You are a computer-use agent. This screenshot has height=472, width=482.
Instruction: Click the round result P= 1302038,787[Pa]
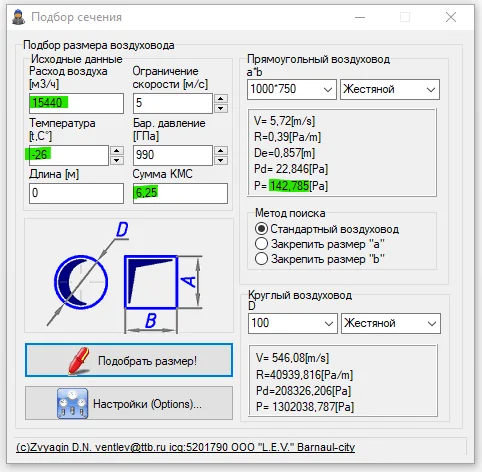pyautogui.click(x=305, y=407)
